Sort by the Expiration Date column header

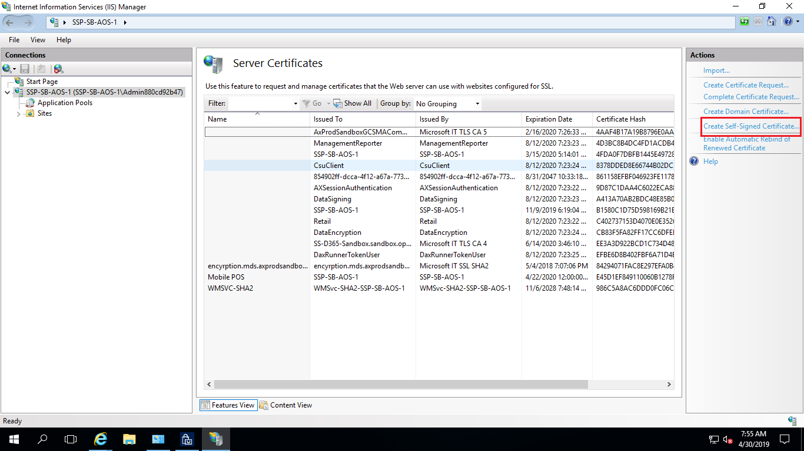coord(557,119)
